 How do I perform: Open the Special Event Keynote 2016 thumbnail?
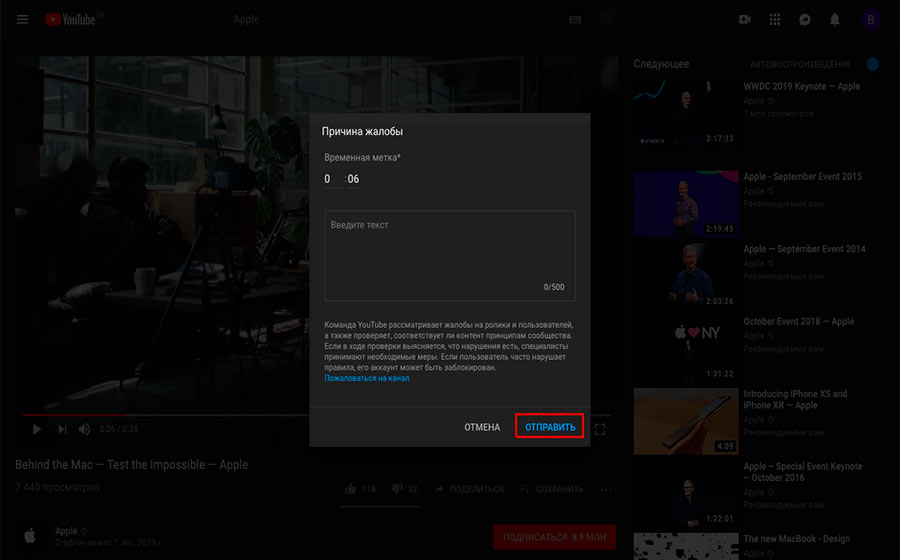tap(686, 493)
